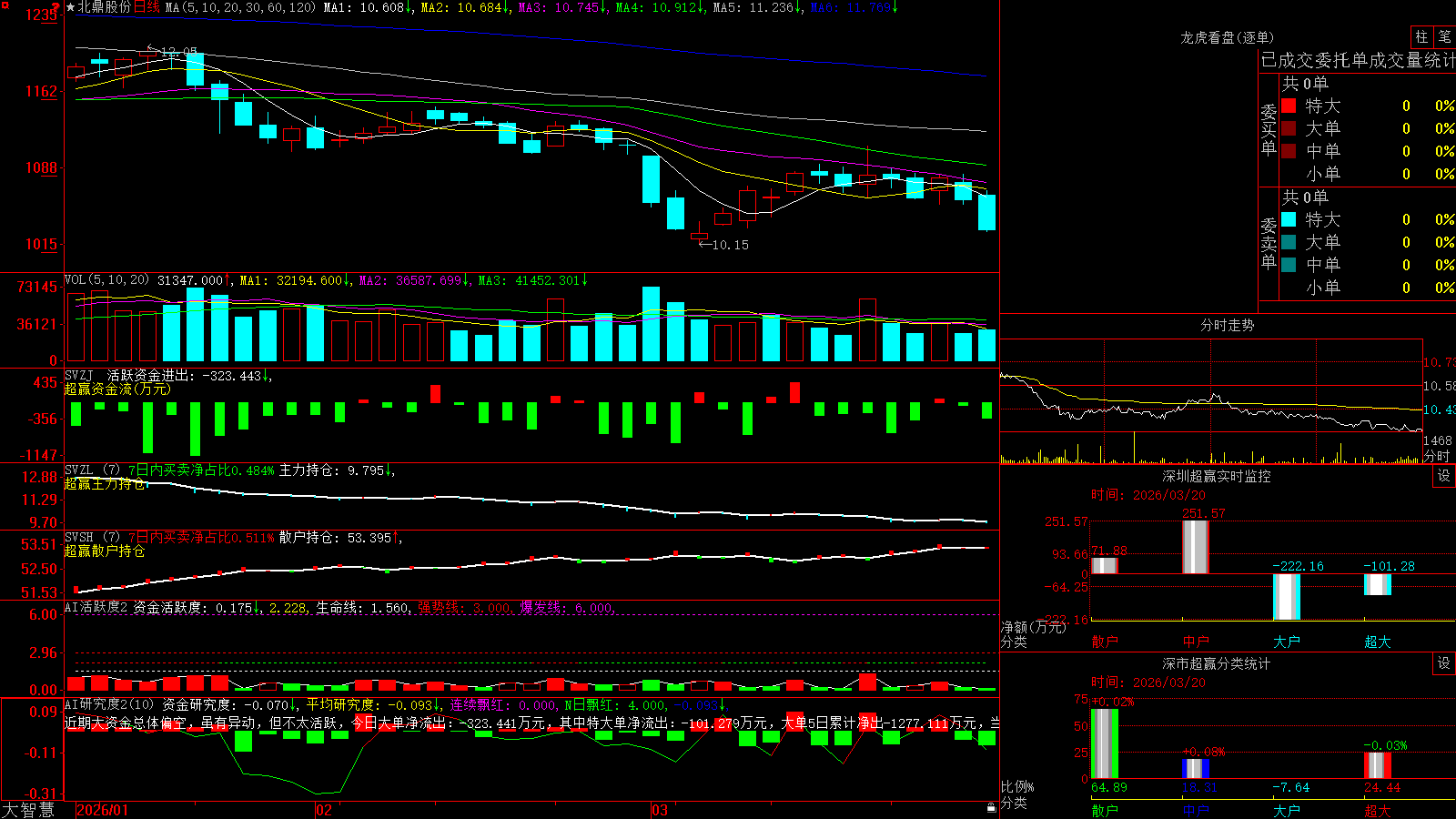Click AI研究度2(10) 资金研究度 title
Screen dimensions: 1456x819
click(x=181, y=704)
